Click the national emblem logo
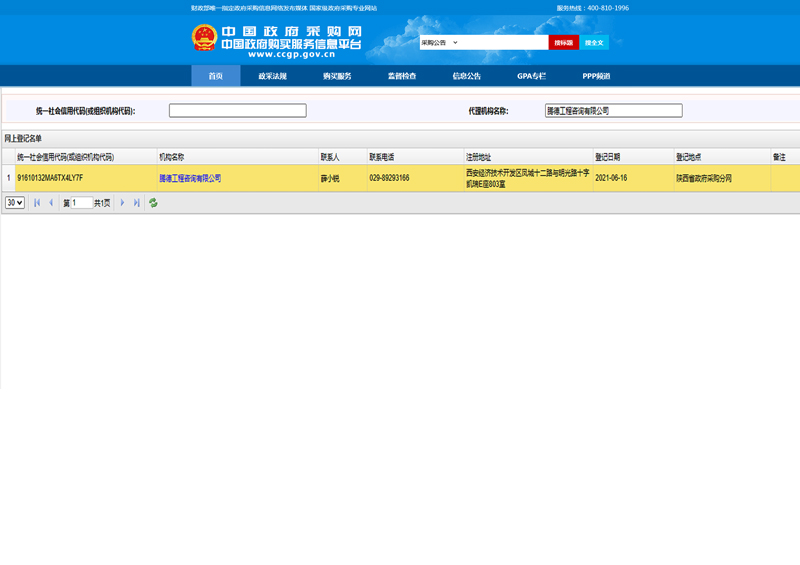The width and height of the screenshot is (800, 565). click(x=204, y=39)
